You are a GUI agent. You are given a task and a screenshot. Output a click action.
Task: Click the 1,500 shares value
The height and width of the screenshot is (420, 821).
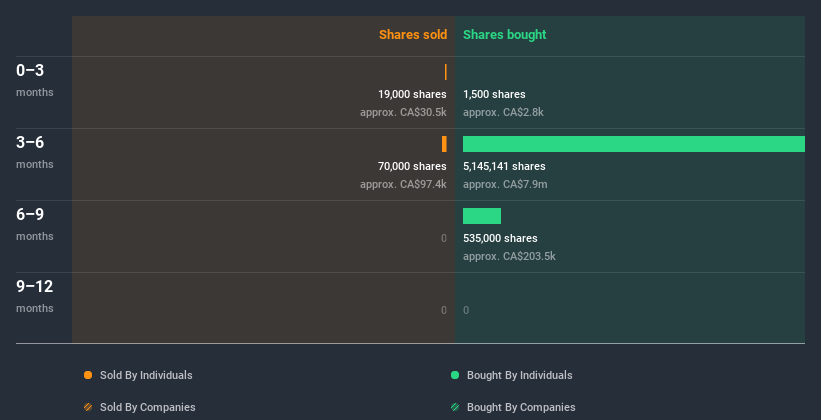point(494,94)
